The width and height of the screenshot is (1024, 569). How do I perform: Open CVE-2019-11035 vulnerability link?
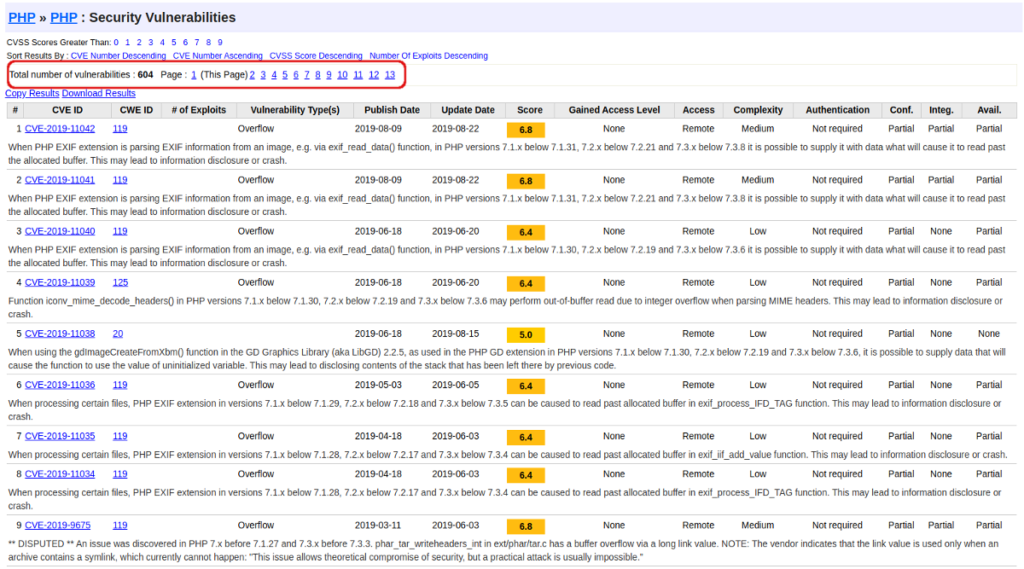[x=59, y=436]
